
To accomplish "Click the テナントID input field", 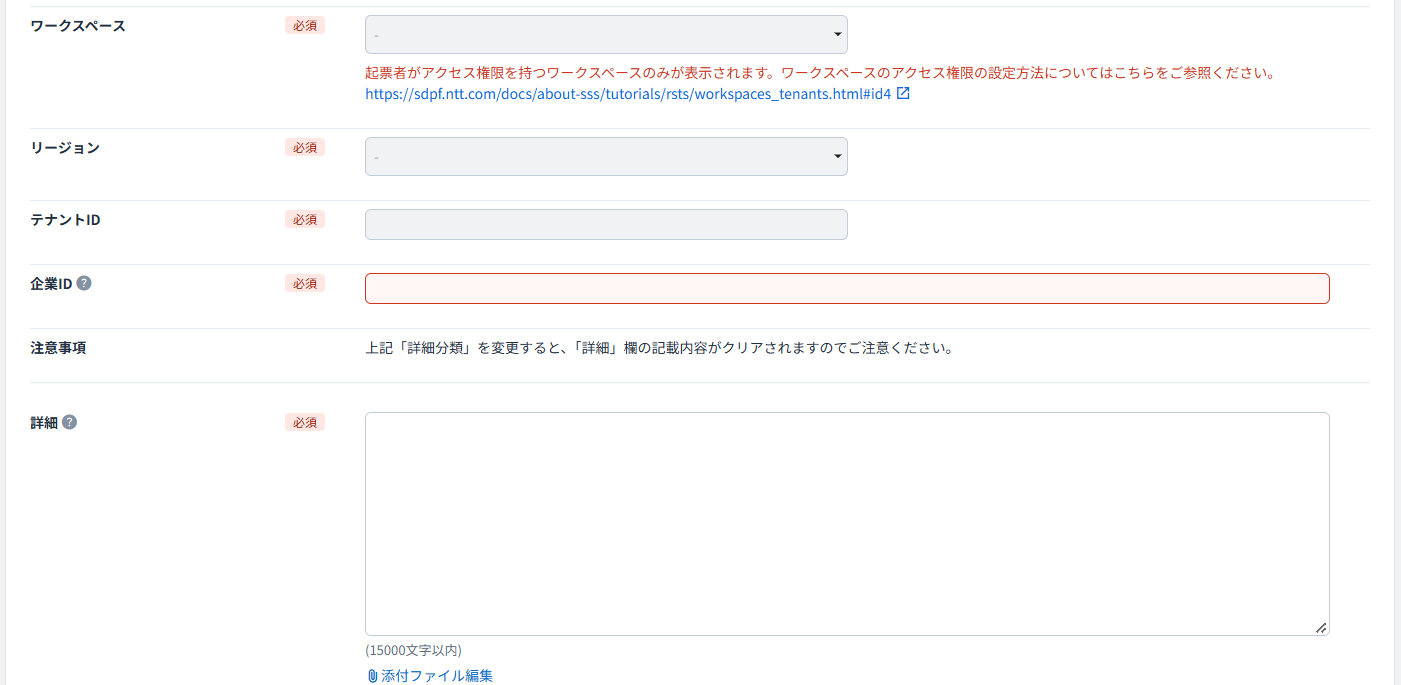I will pyautogui.click(x=606, y=224).
